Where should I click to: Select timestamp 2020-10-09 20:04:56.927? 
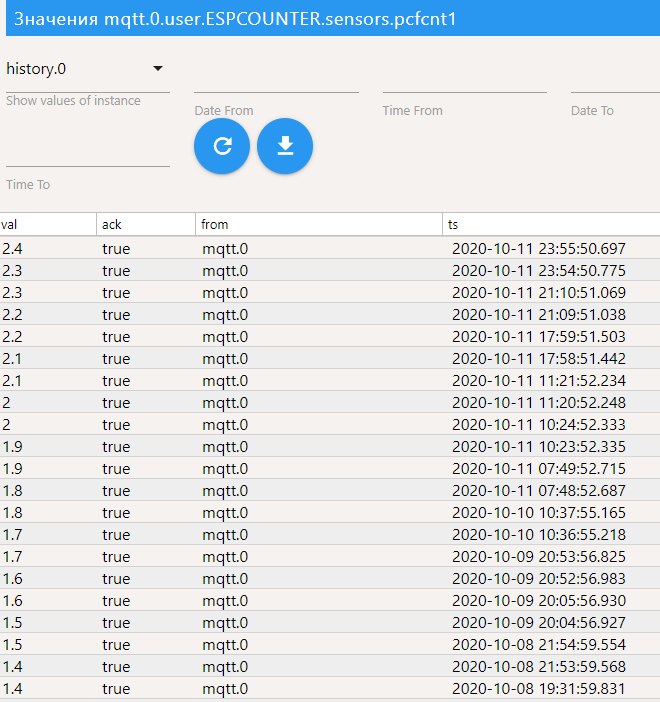click(539, 622)
